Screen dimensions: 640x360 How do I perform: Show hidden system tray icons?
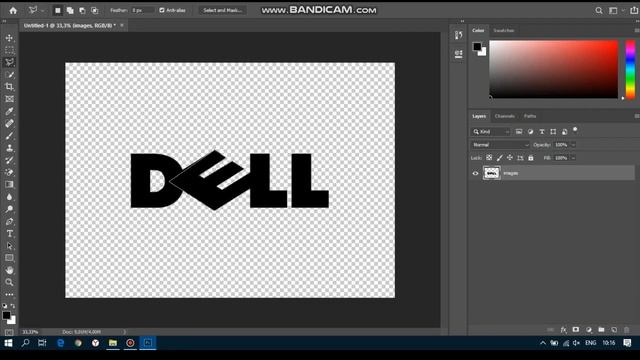pyautogui.click(x=542, y=343)
